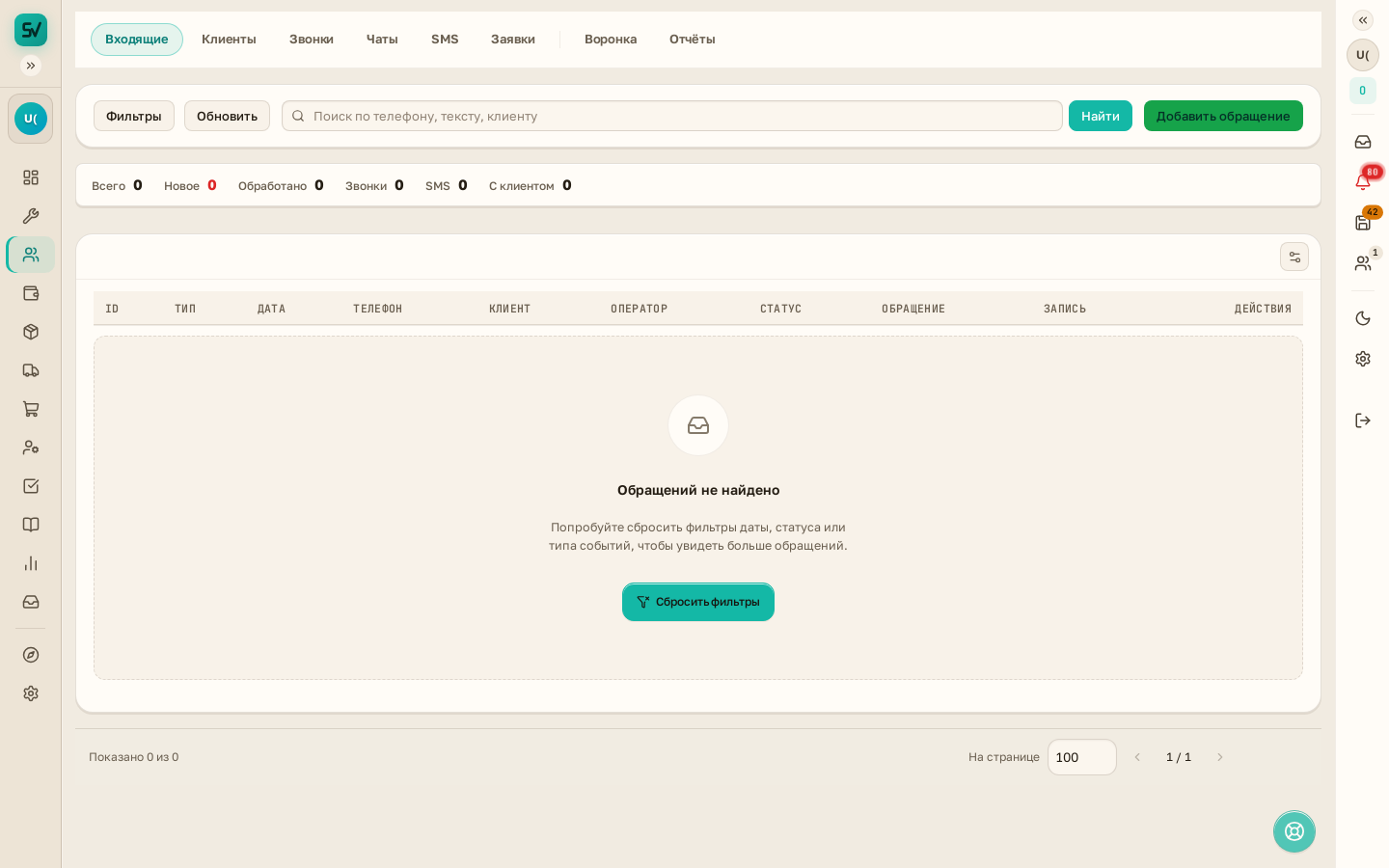Viewport: 1389px width, 868px height.
Task: Open the wallet section in sidebar
Action: click(31, 293)
